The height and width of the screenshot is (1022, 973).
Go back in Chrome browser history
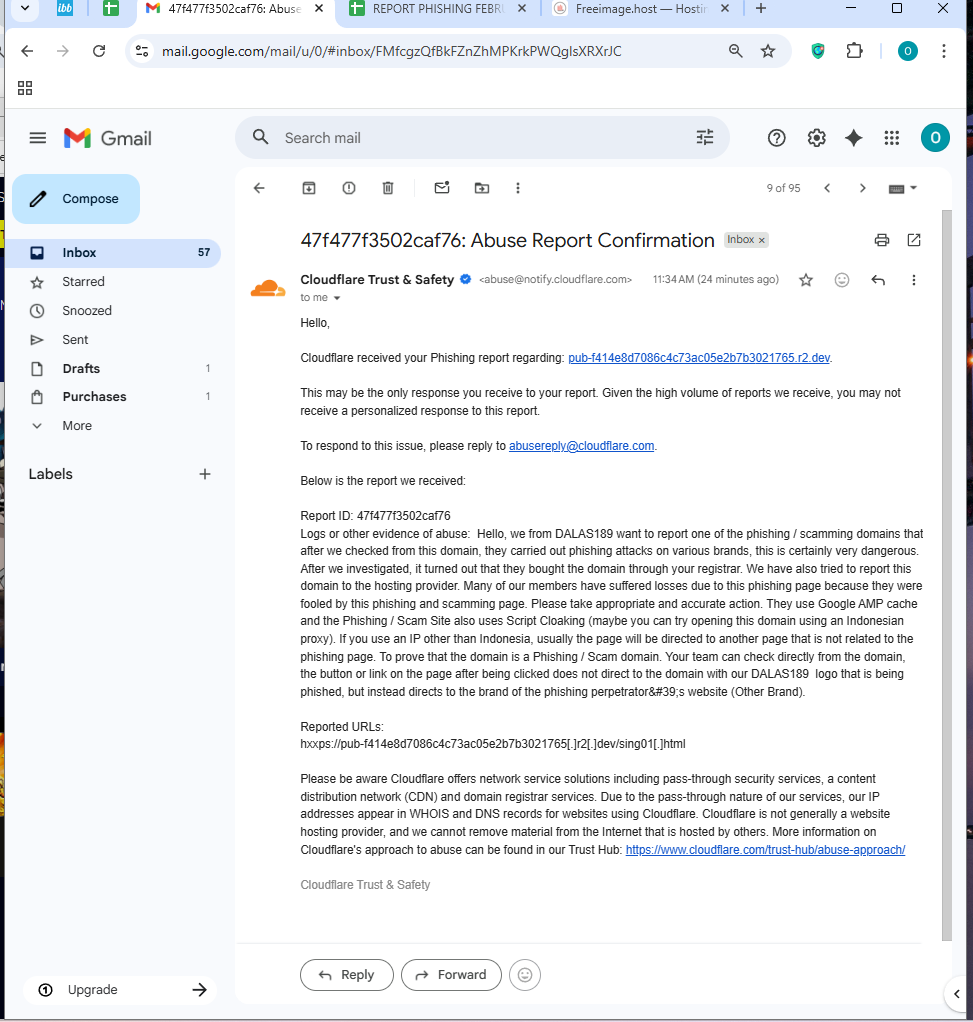tap(27, 51)
